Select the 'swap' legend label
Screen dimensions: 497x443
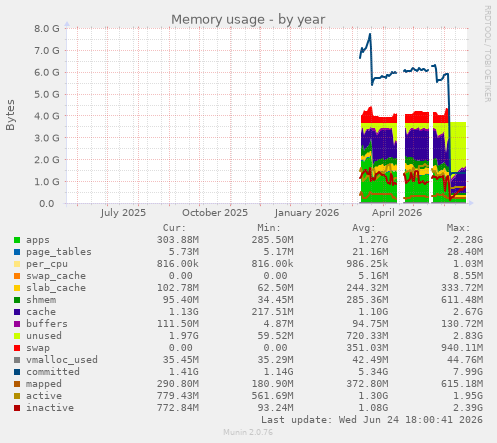tap(38, 348)
